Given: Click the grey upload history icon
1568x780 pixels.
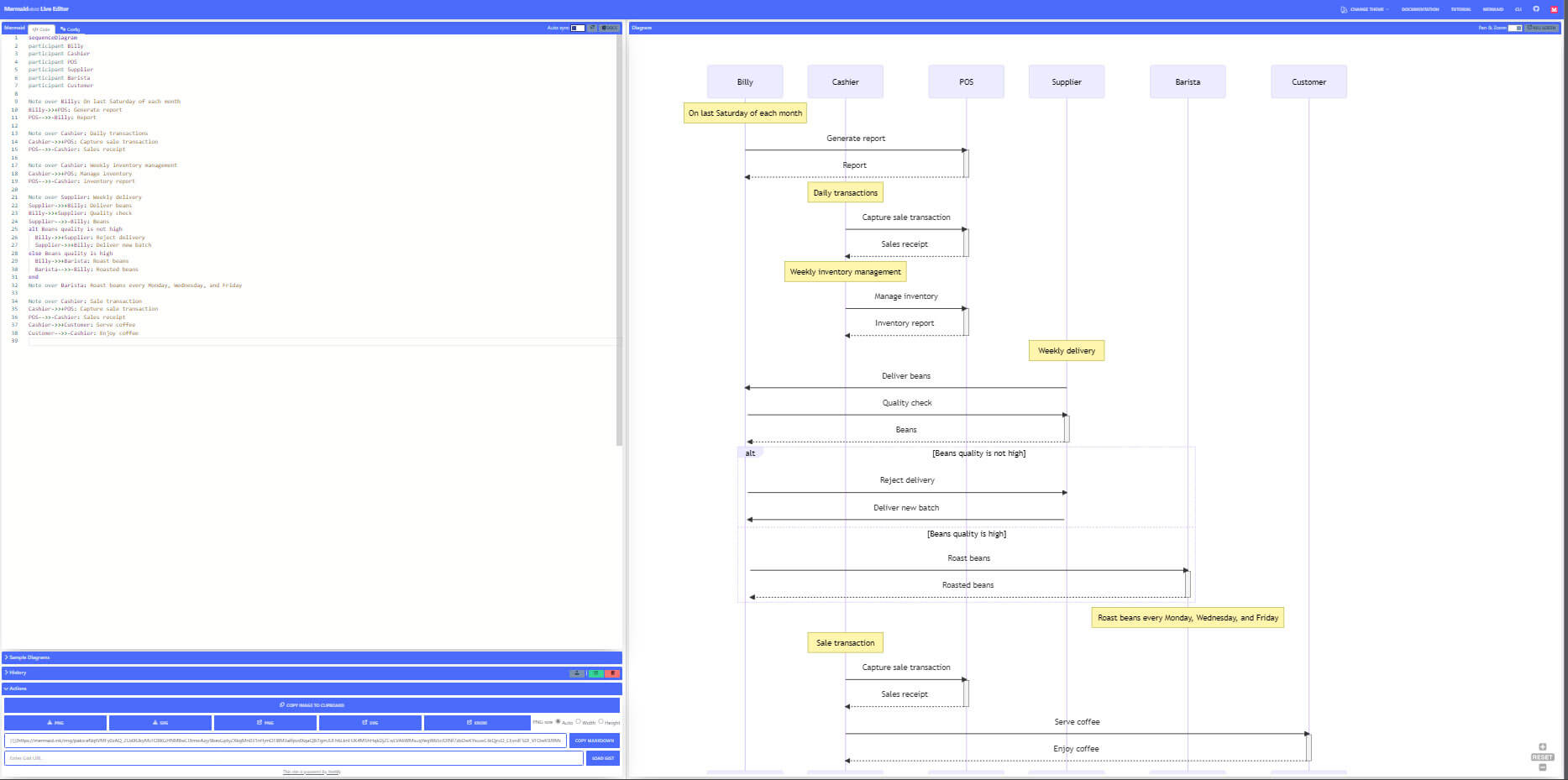Looking at the screenshot, I should (577, 673).
